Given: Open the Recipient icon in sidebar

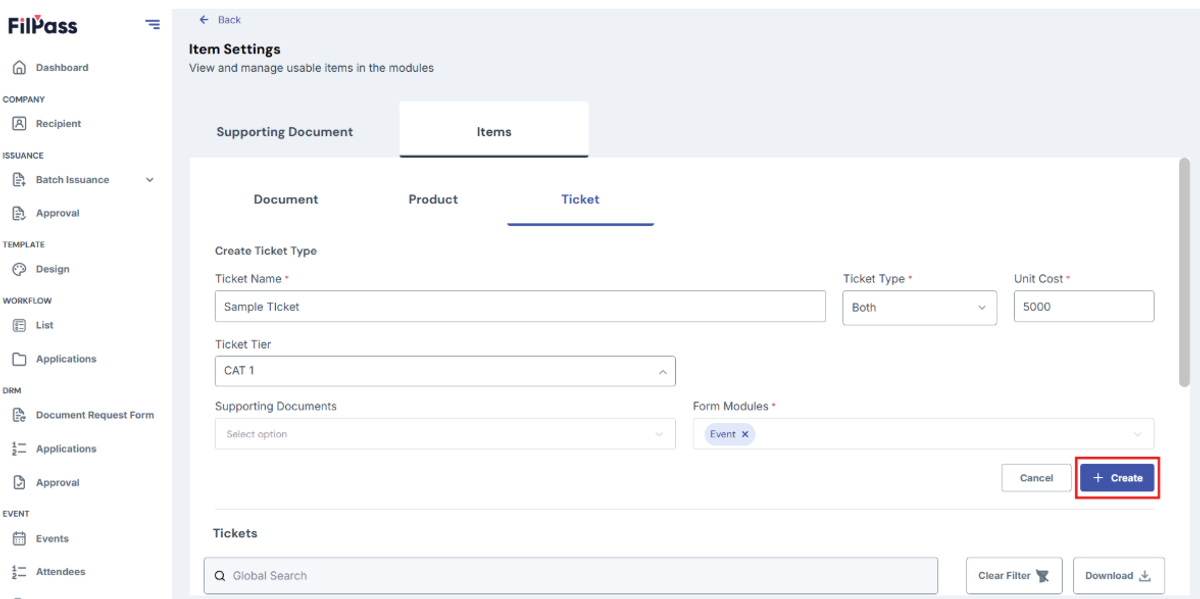Looking at the screenshot, I should pyautogui.click(x=18, y=124).
